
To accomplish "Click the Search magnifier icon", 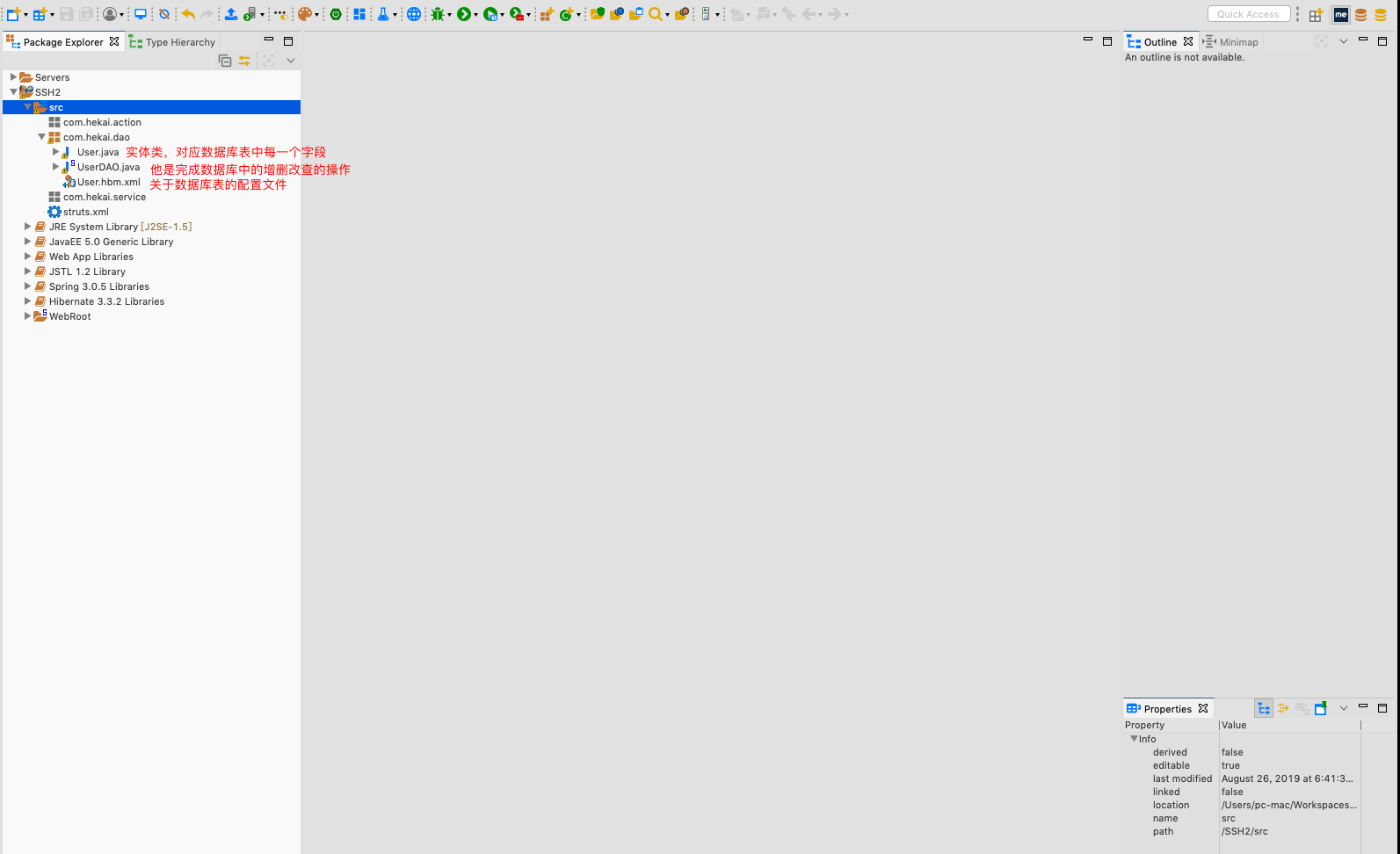I will click(656, 14).
